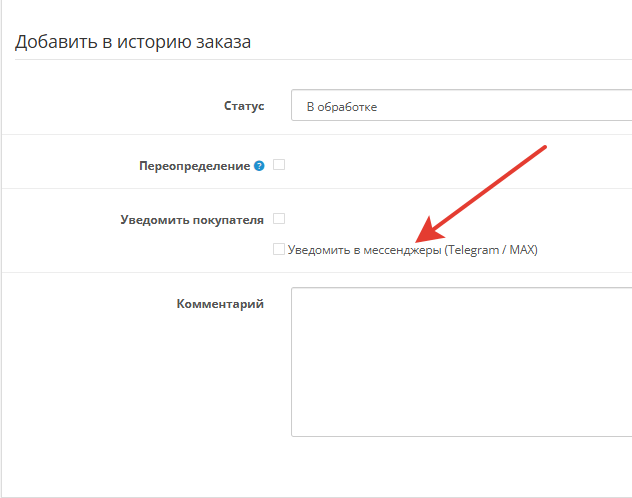Image resolution: width=632 pixels, height=498 pixels.
Task: Click the Уведомить в мессенджеры (Telegram / MAX) label
Action: click(413, 250)
